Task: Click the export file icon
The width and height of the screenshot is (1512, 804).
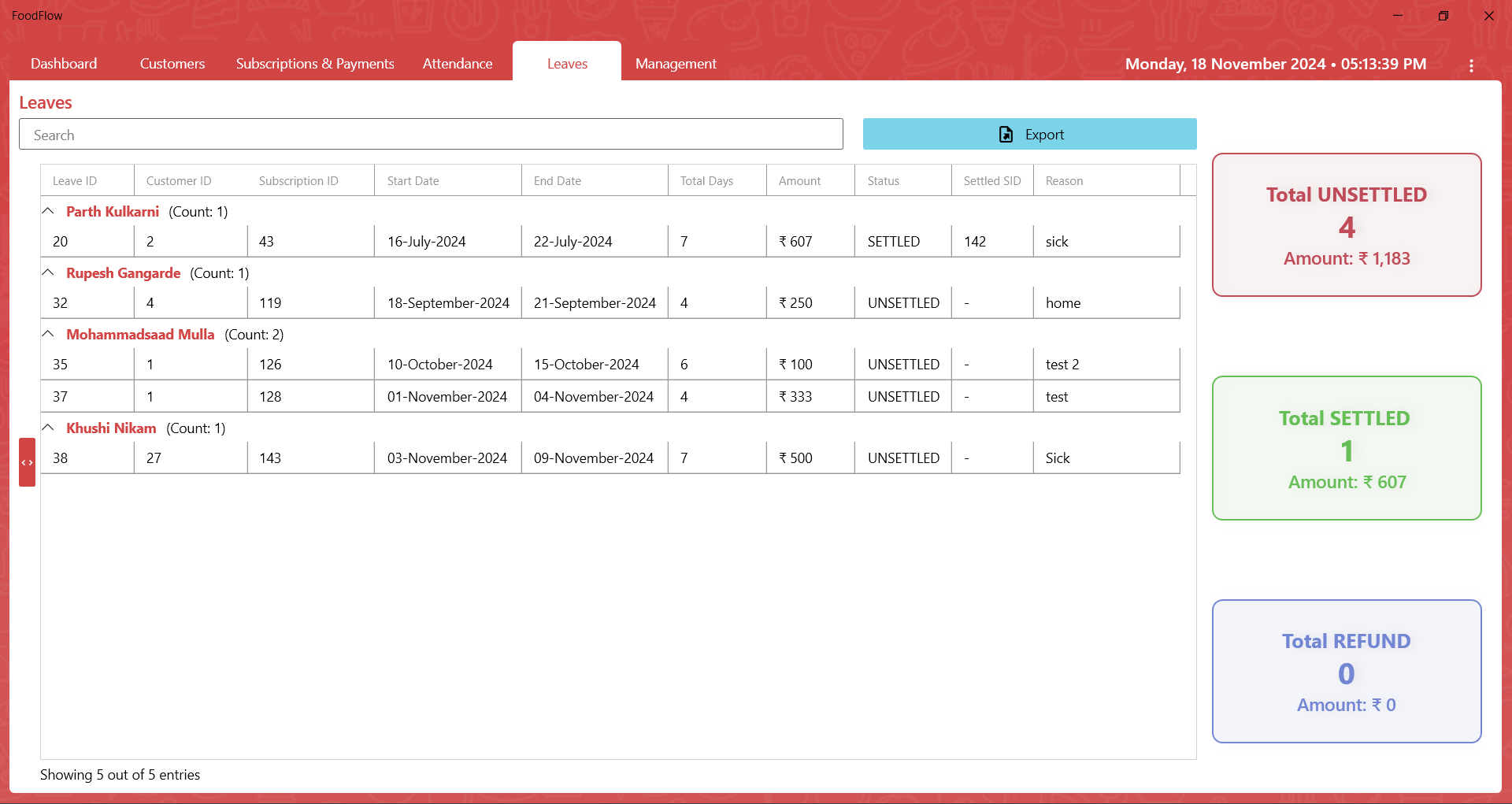Action: pyautogui.click(x=1006, y=135)
